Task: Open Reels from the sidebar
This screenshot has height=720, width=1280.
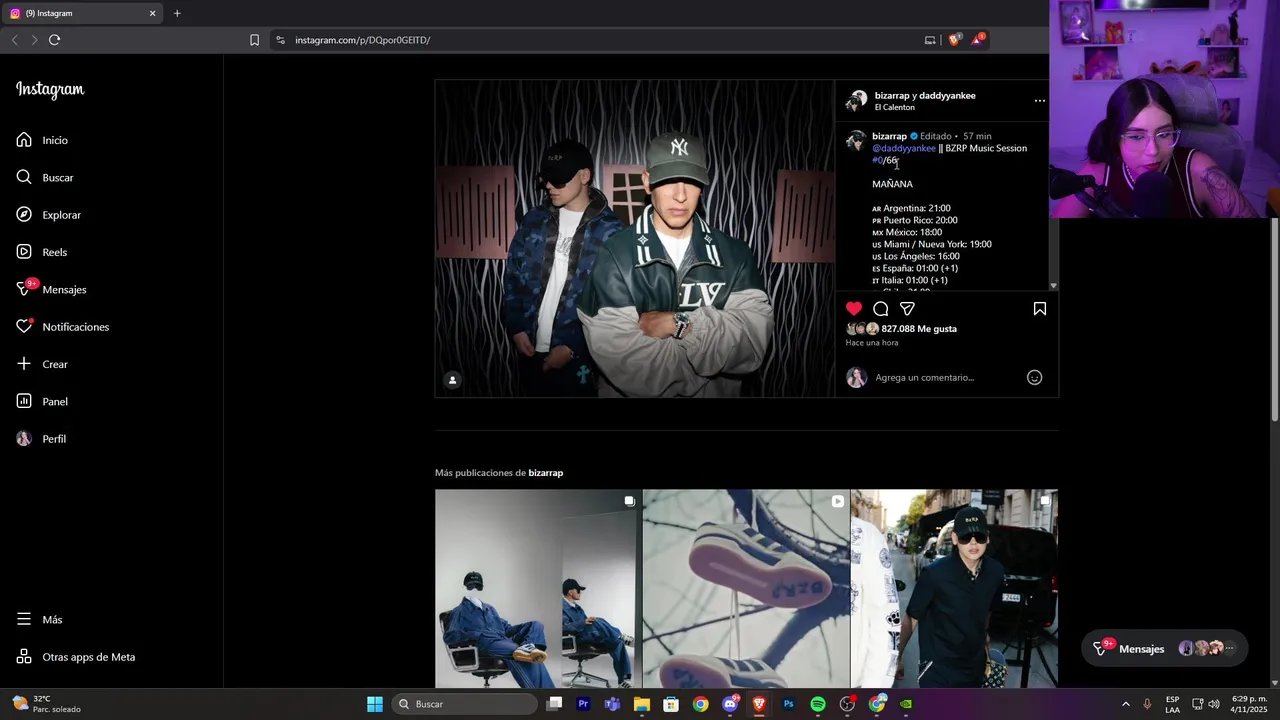Action: pos(42,252)
